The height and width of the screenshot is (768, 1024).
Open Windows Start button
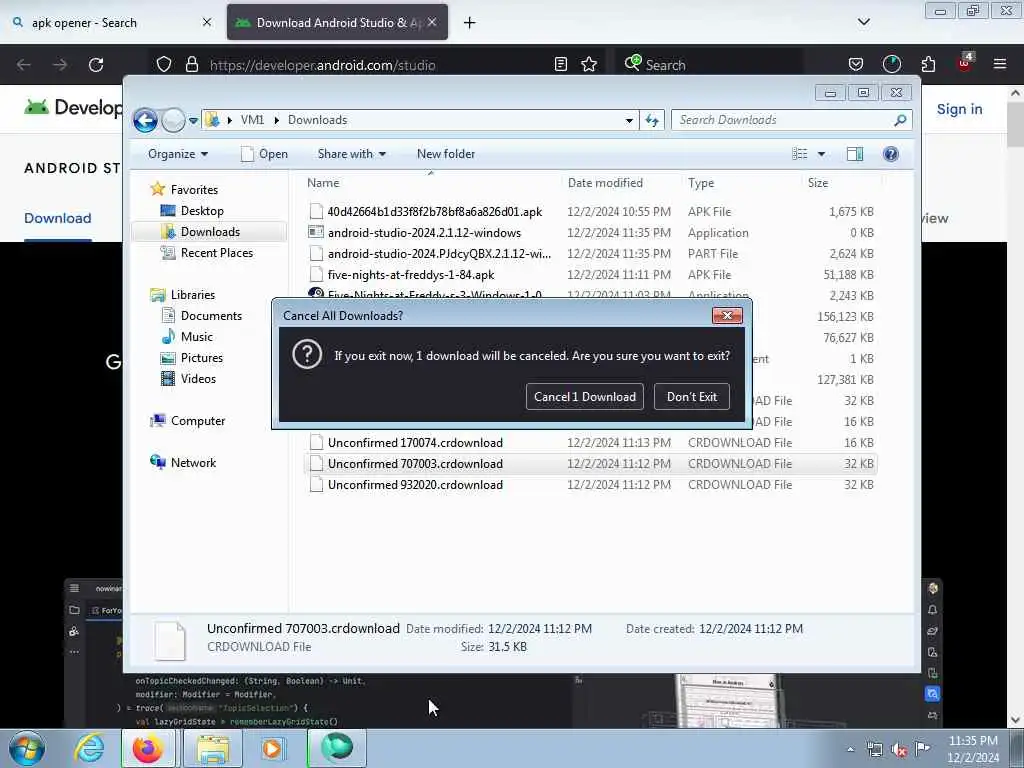27,748
